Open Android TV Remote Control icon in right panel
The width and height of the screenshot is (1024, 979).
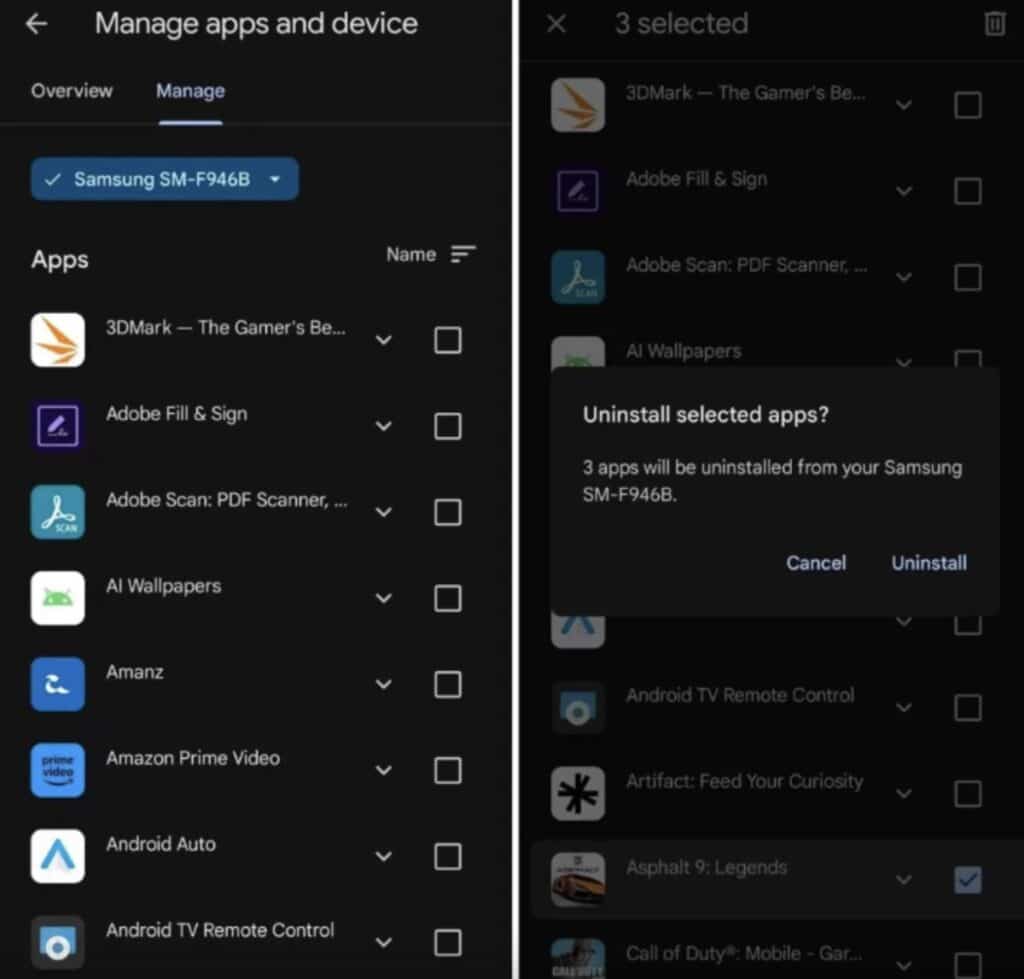point(577,708)
